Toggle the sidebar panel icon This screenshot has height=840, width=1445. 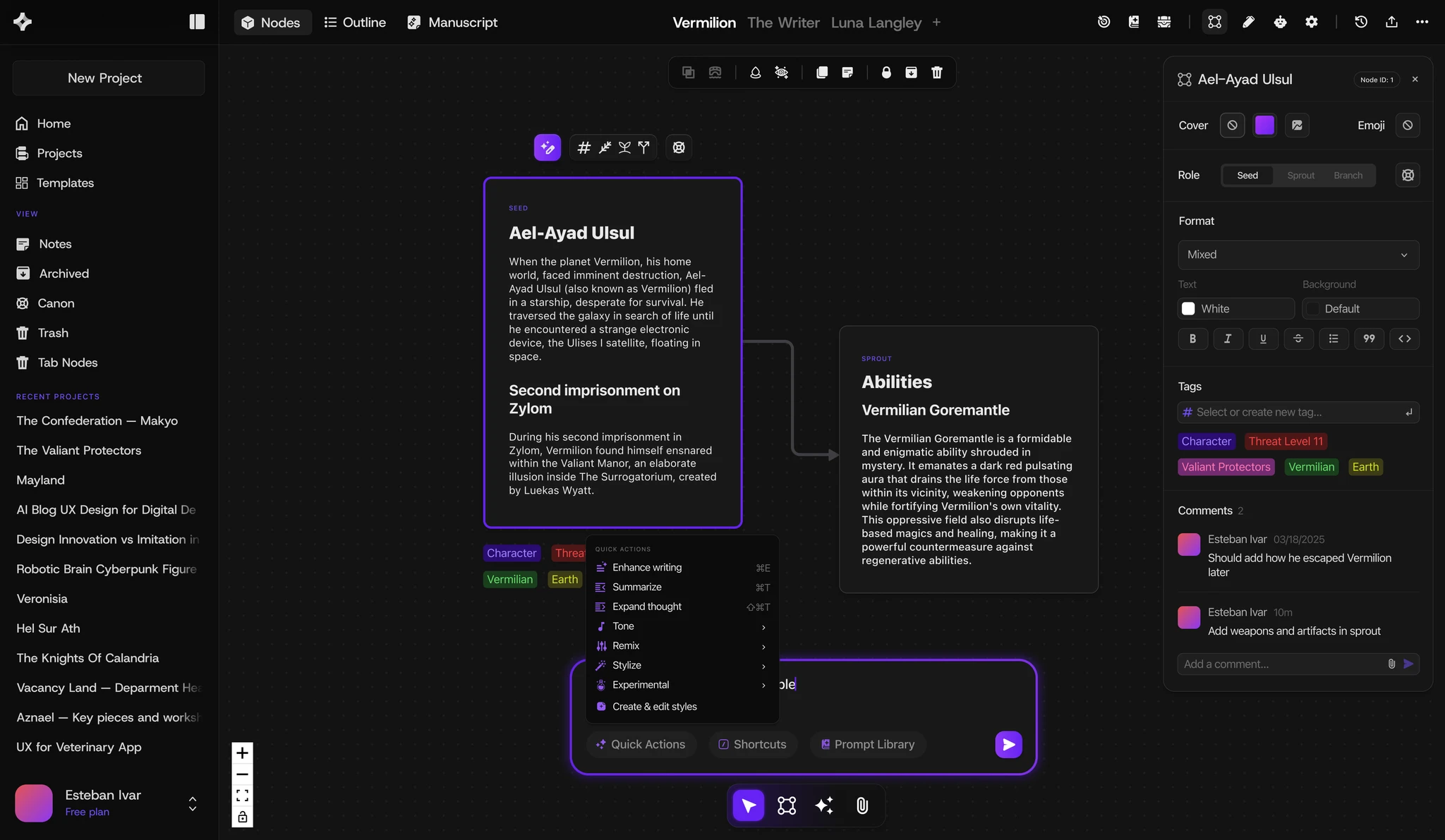[197, 22]
